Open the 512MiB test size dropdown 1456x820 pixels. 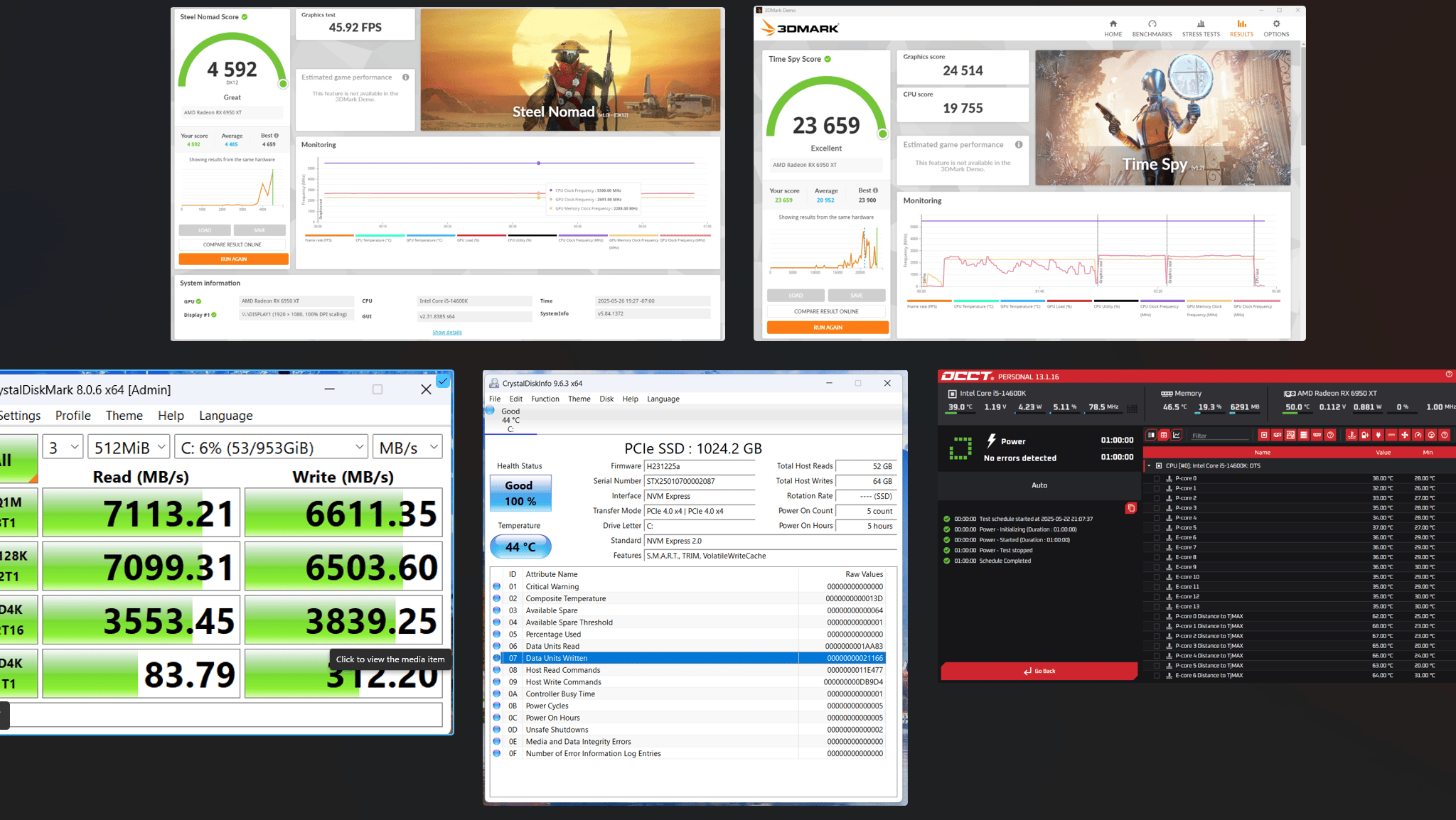tap(129, 448)
